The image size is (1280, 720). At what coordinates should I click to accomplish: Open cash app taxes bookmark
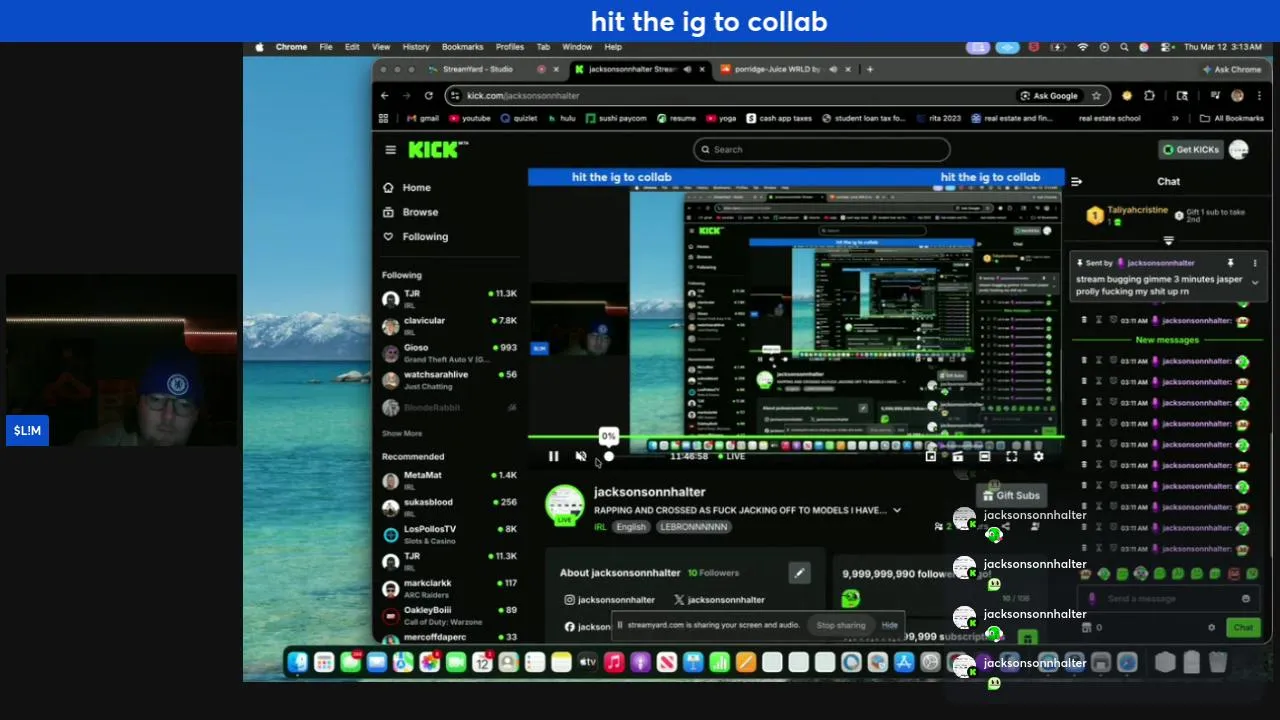pos(779,118)
